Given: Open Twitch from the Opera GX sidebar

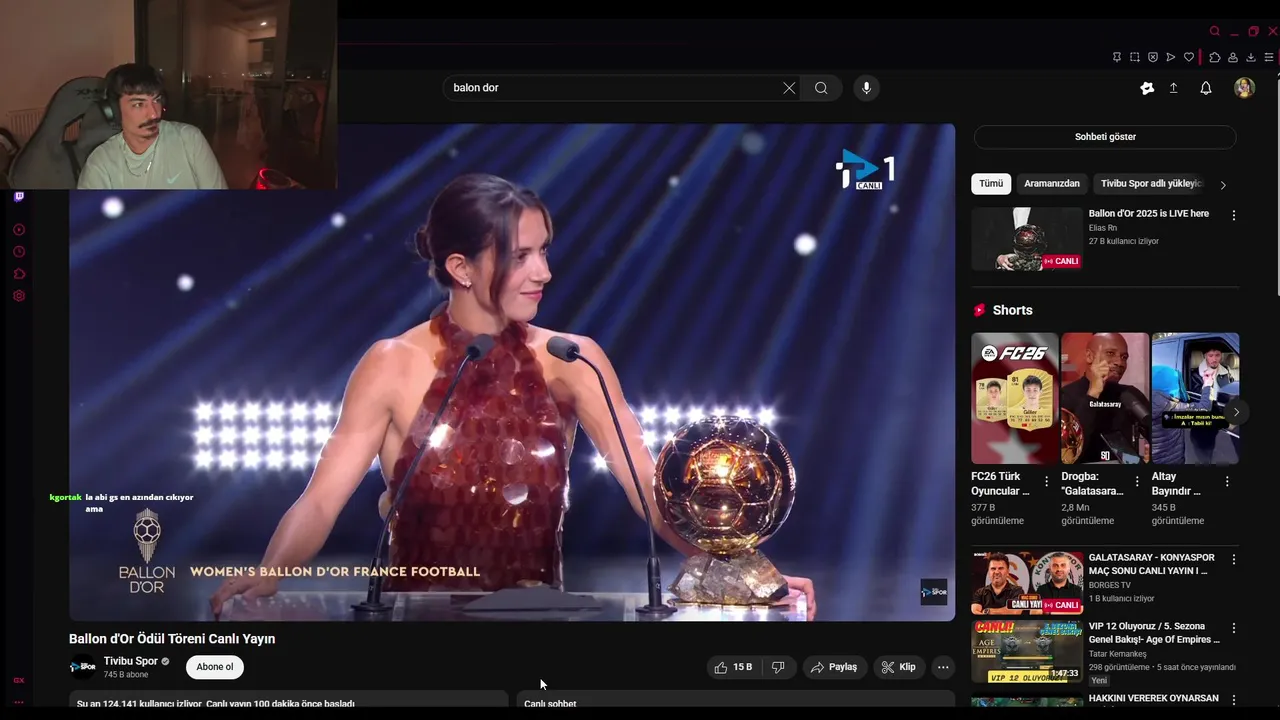Looking at the screenshot, I should tap(18, 197).
